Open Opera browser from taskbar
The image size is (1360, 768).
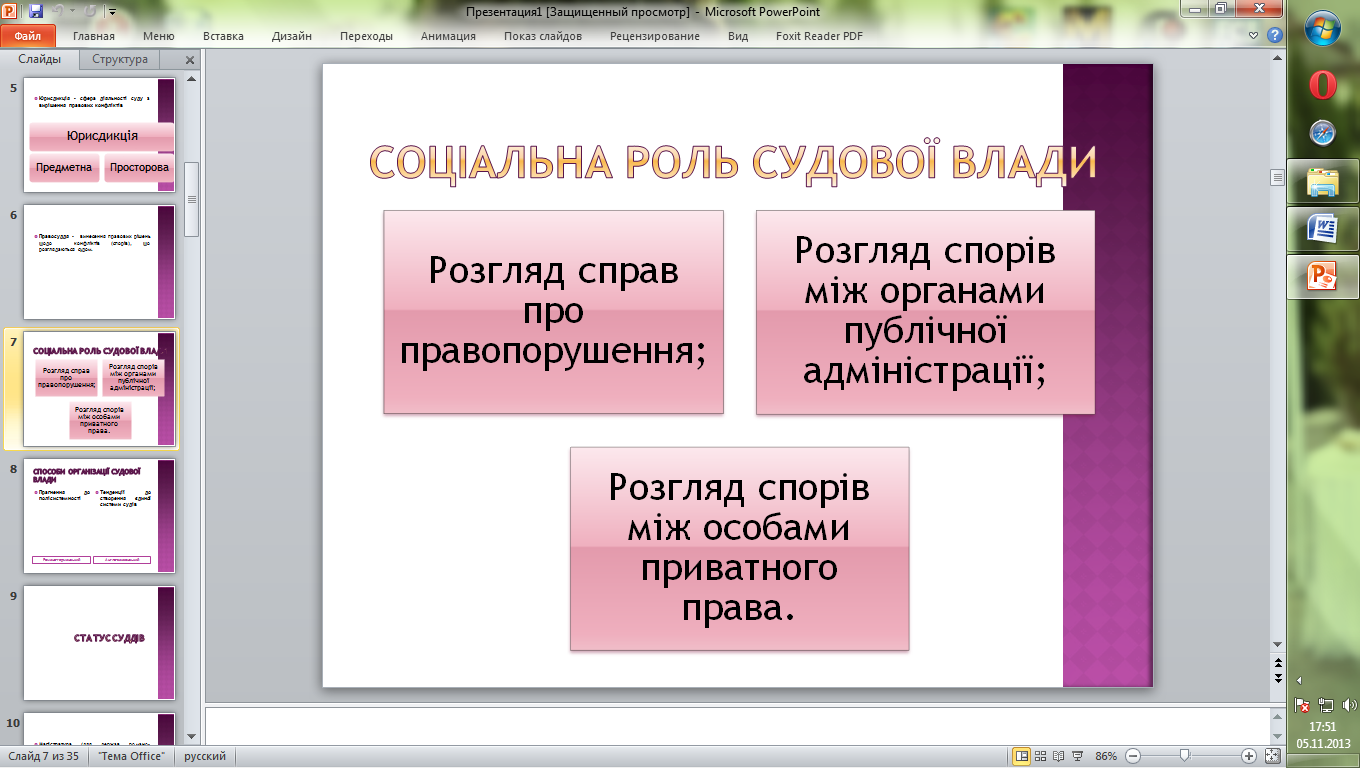tap(1323, 85)
